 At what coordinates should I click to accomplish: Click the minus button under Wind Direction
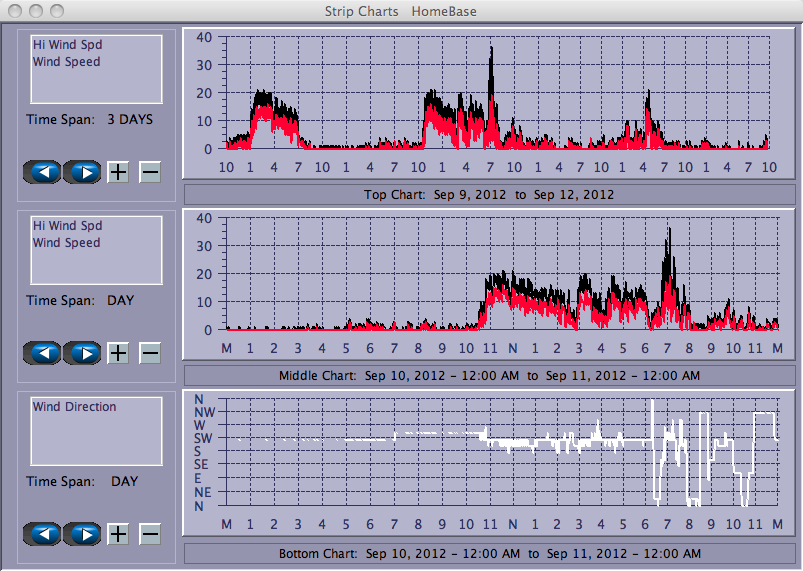click(x=149, y=534)
